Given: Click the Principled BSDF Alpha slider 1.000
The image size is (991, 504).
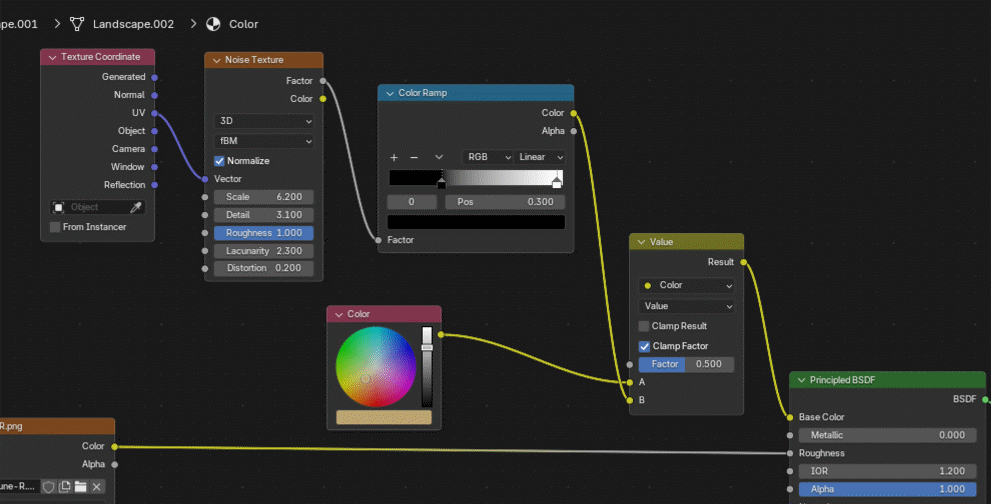Looking at the screenshot, I should tap(887, 489).
